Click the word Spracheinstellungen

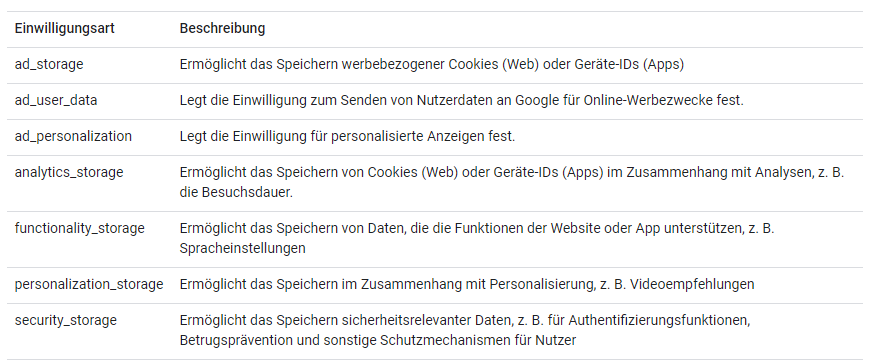pyautogui.click(x=242, y=248)
